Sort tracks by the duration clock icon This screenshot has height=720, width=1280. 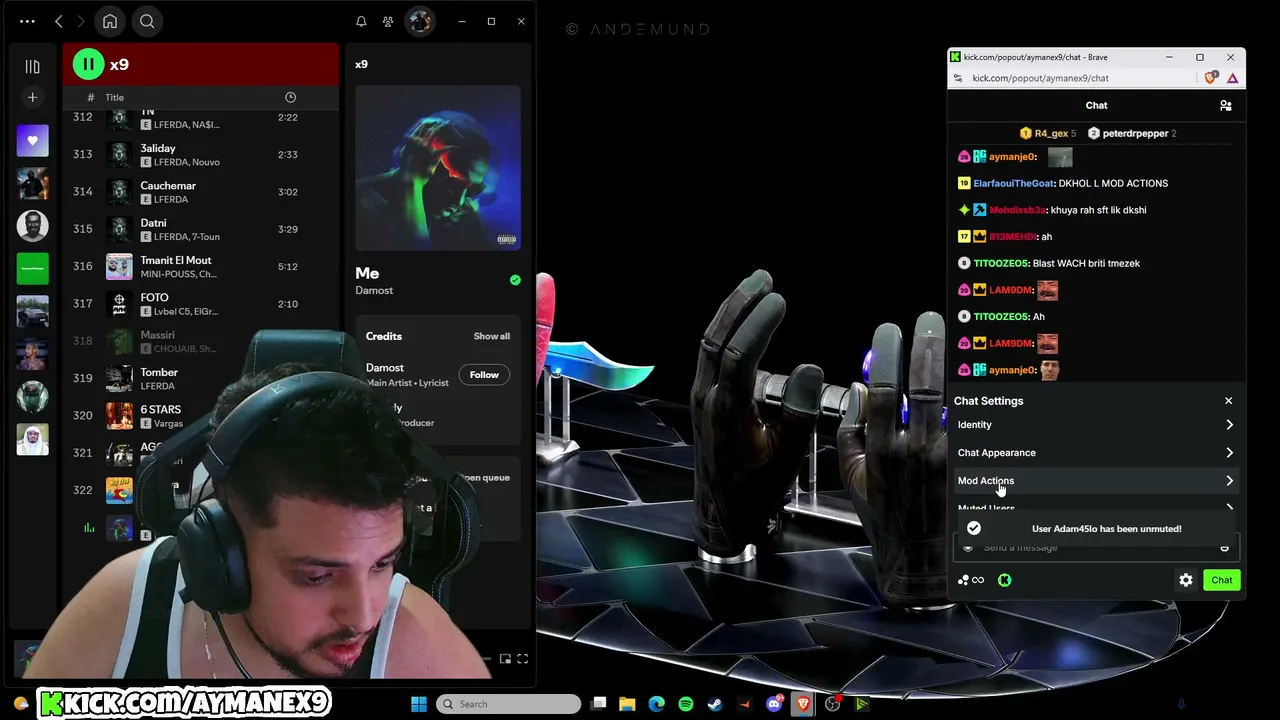click(290, 97)
